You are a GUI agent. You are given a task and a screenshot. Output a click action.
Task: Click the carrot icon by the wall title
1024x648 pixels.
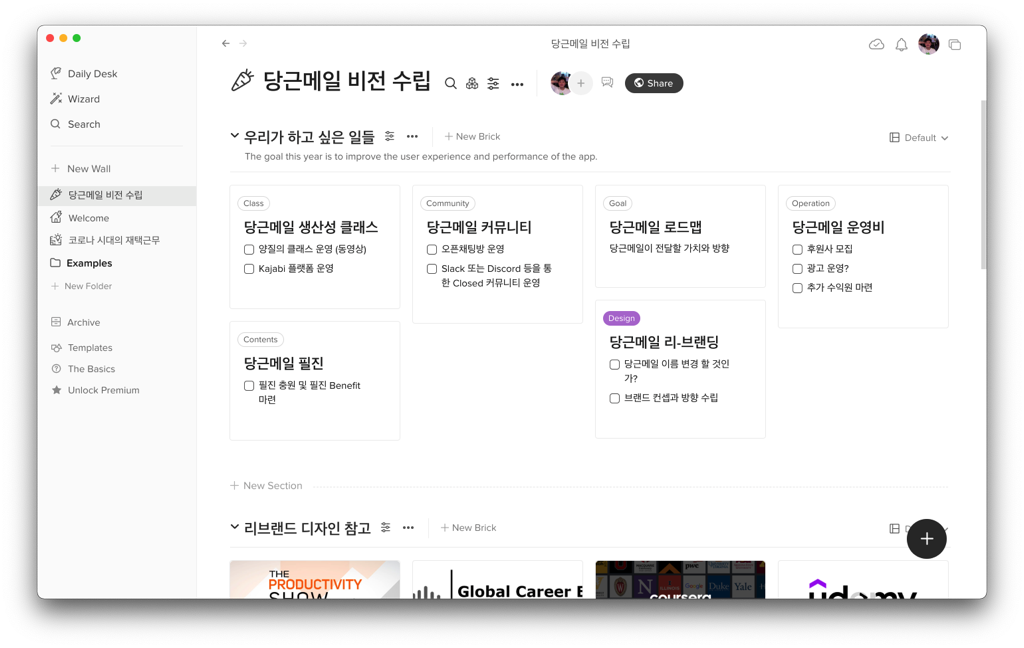242,81
